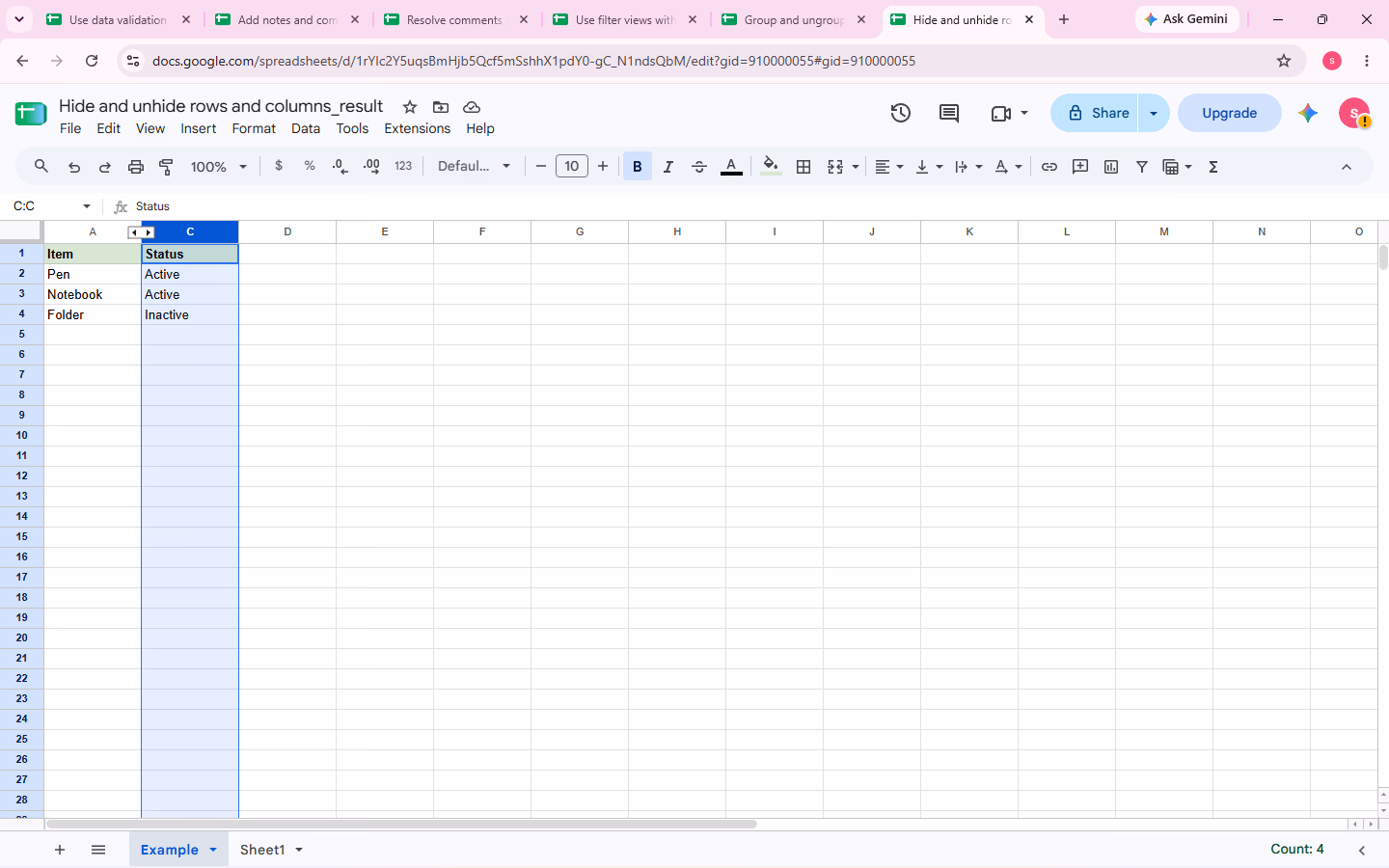Open the zoom 100% dropdown
1389x868 pixels.
[219, 167]
